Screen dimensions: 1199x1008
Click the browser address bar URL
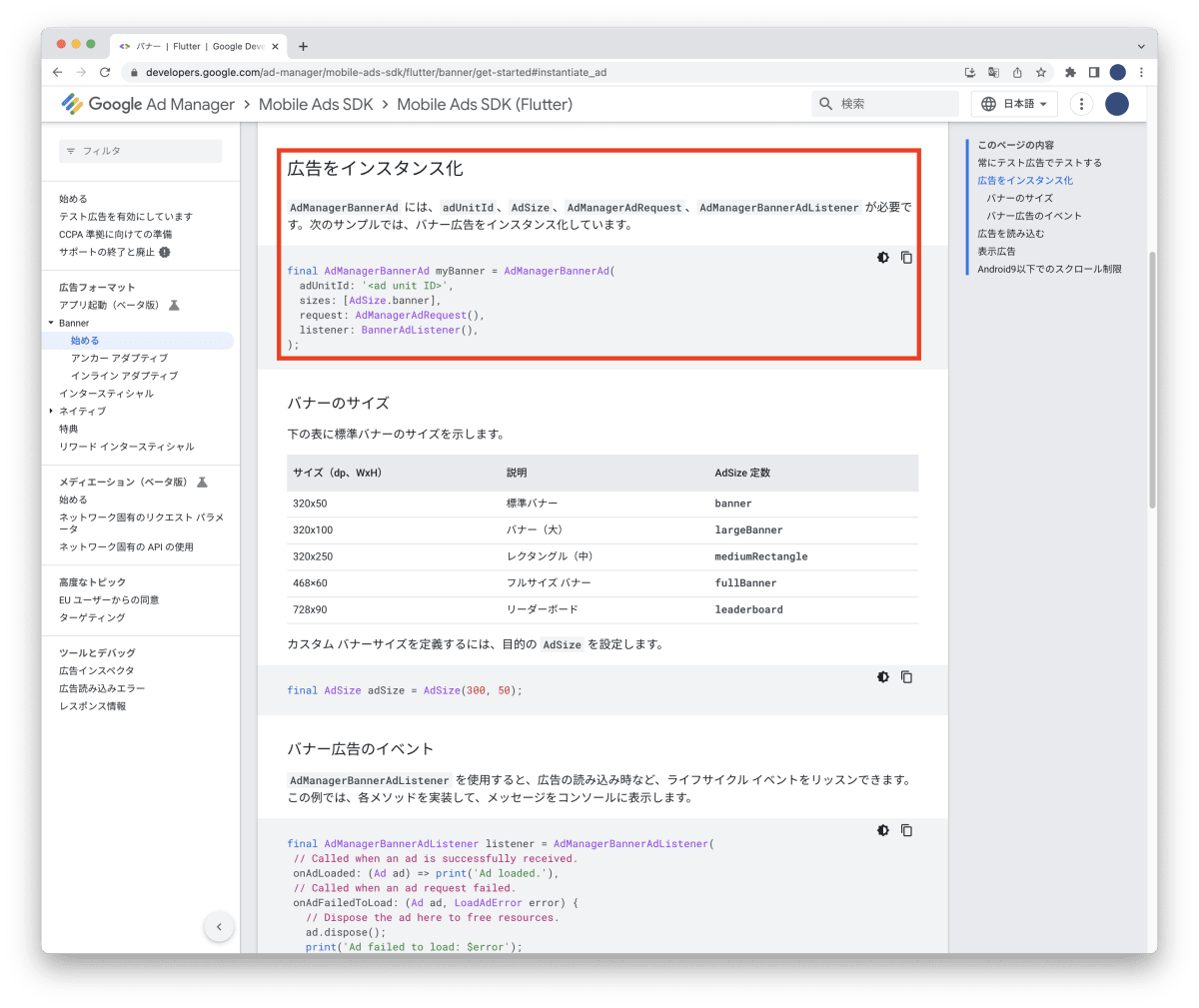tap(376, 72)
